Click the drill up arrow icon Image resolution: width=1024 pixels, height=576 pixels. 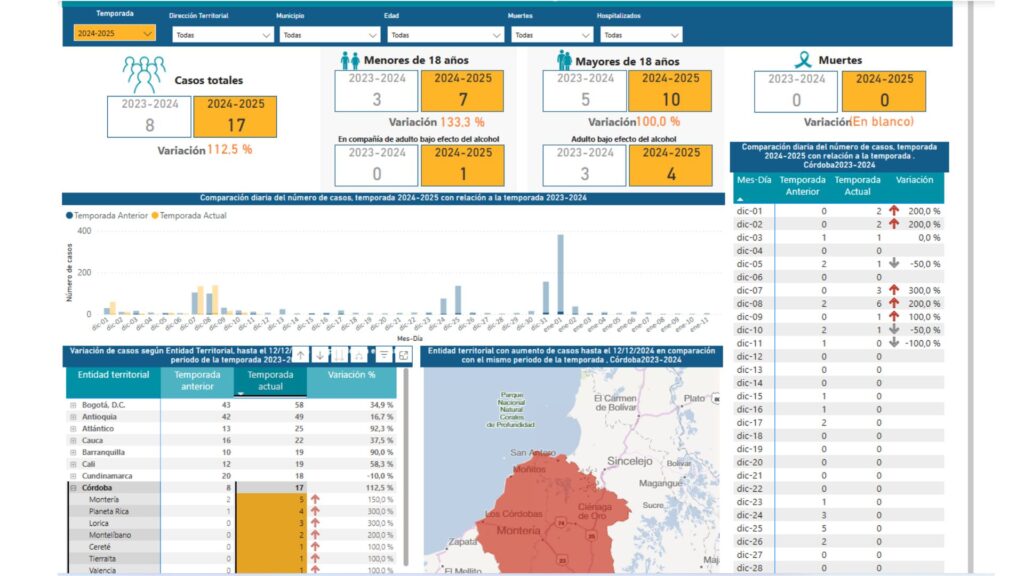click(299, 355)
